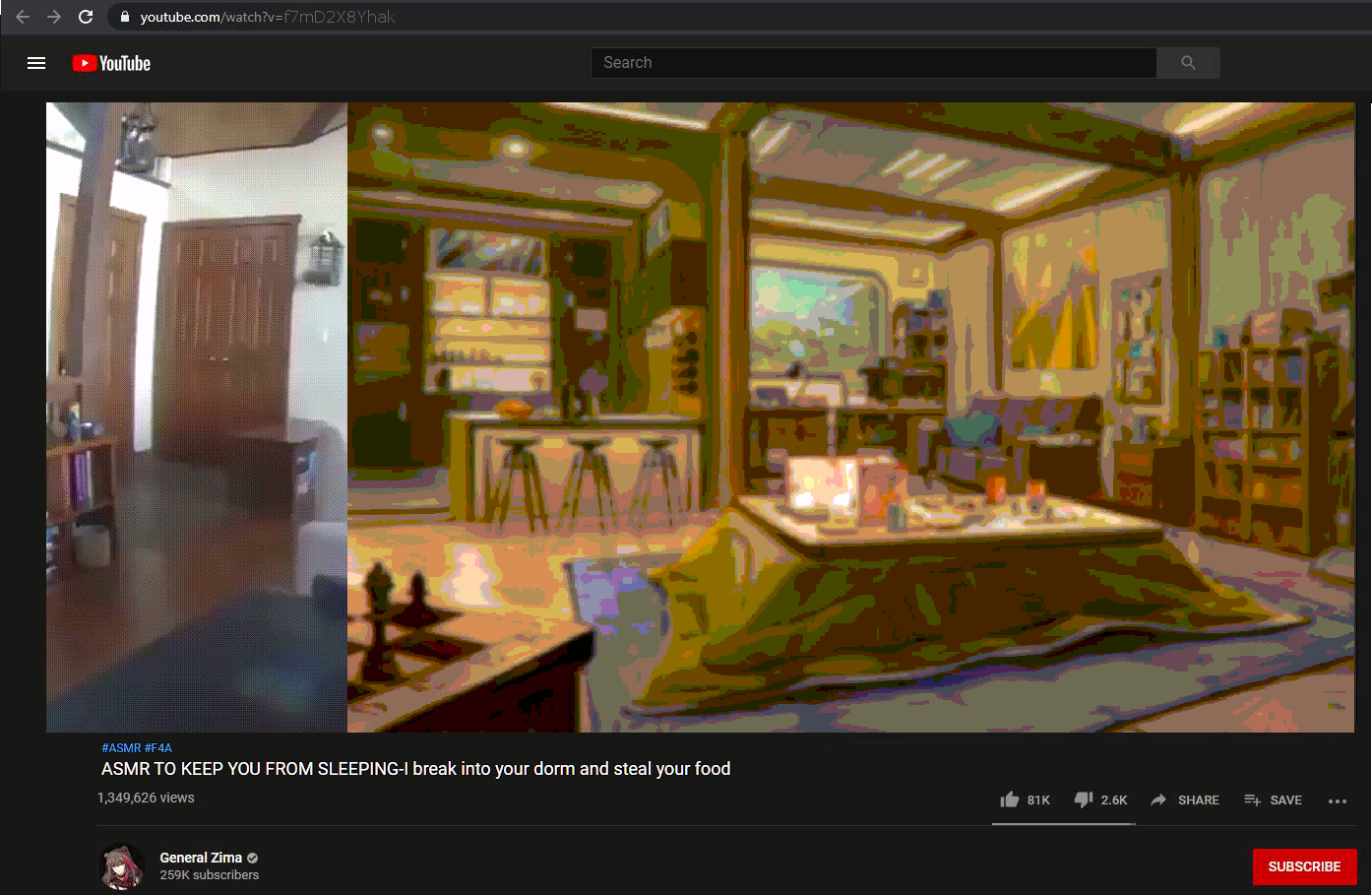Go forward in browser history
Viewport: 1372px width, 895px height.
tap(54, 17)
